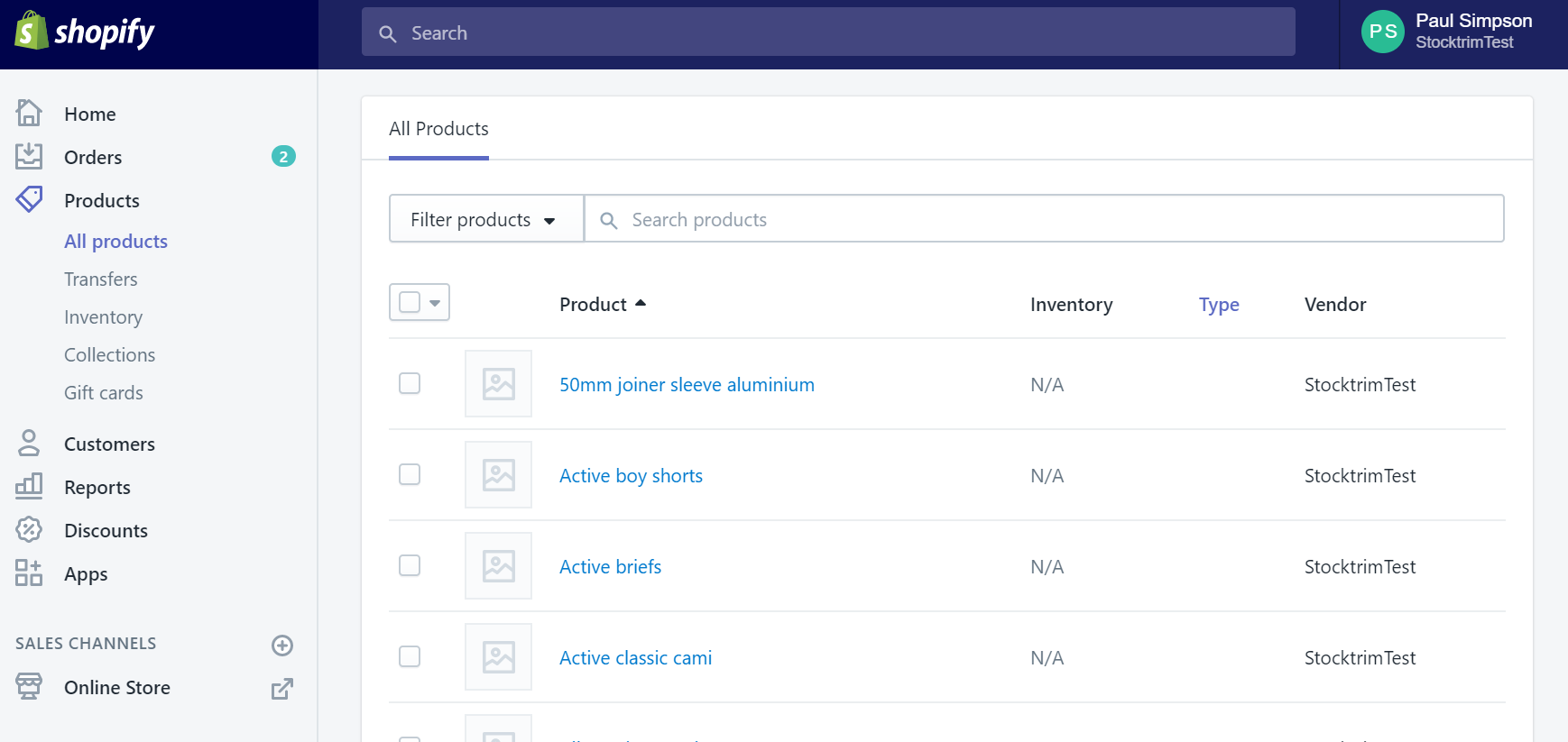Open Active boy shorts product link
Viewport: 1568px width, 742px height.
(x=631, y=476)
